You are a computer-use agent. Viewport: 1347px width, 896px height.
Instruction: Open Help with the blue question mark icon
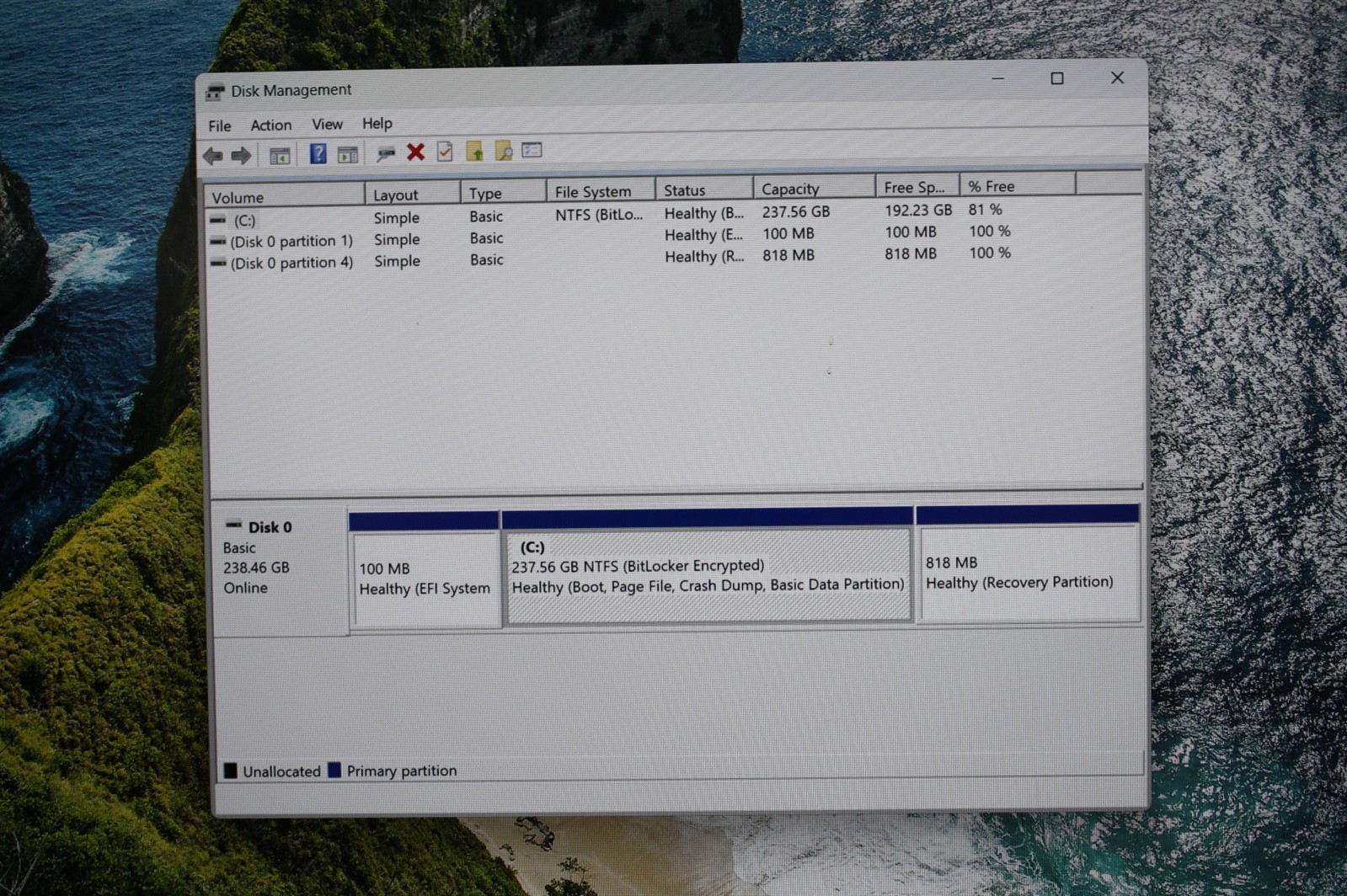(318, 153)
